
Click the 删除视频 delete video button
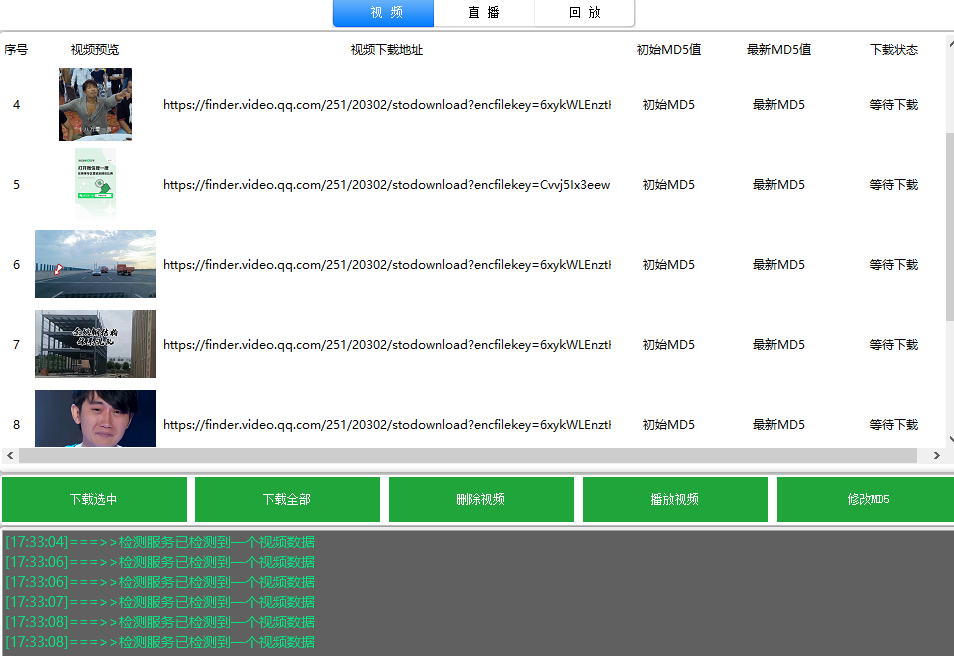click(x=481, y=498)
